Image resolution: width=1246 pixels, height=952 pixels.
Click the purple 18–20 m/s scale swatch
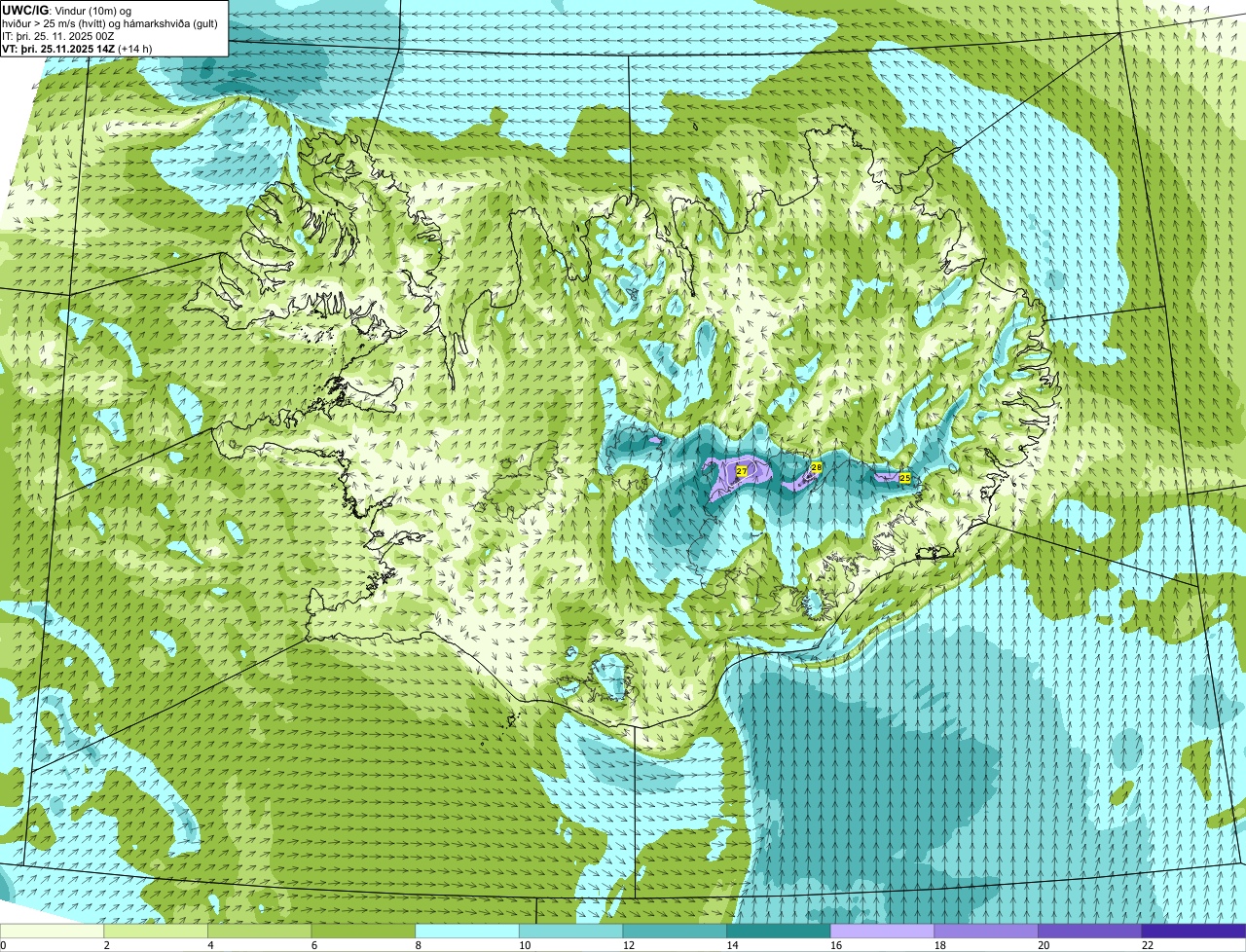pyautogui.click(x=986, y=931)
